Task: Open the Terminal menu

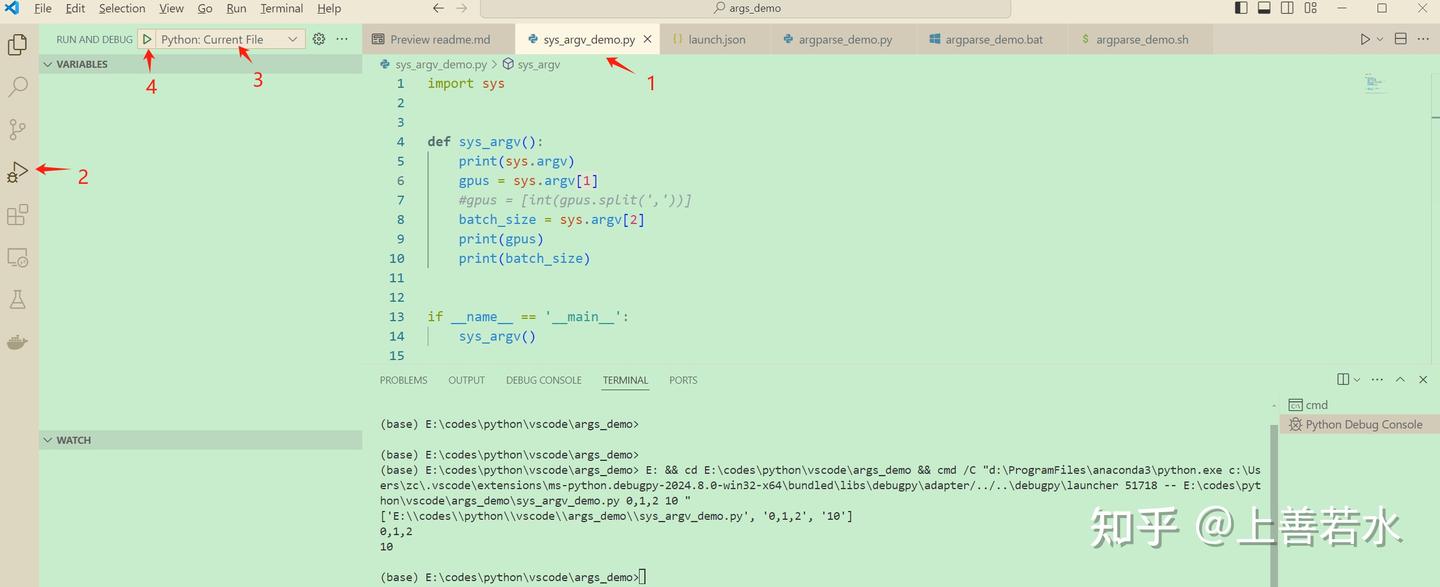Action: click(281, 8)
